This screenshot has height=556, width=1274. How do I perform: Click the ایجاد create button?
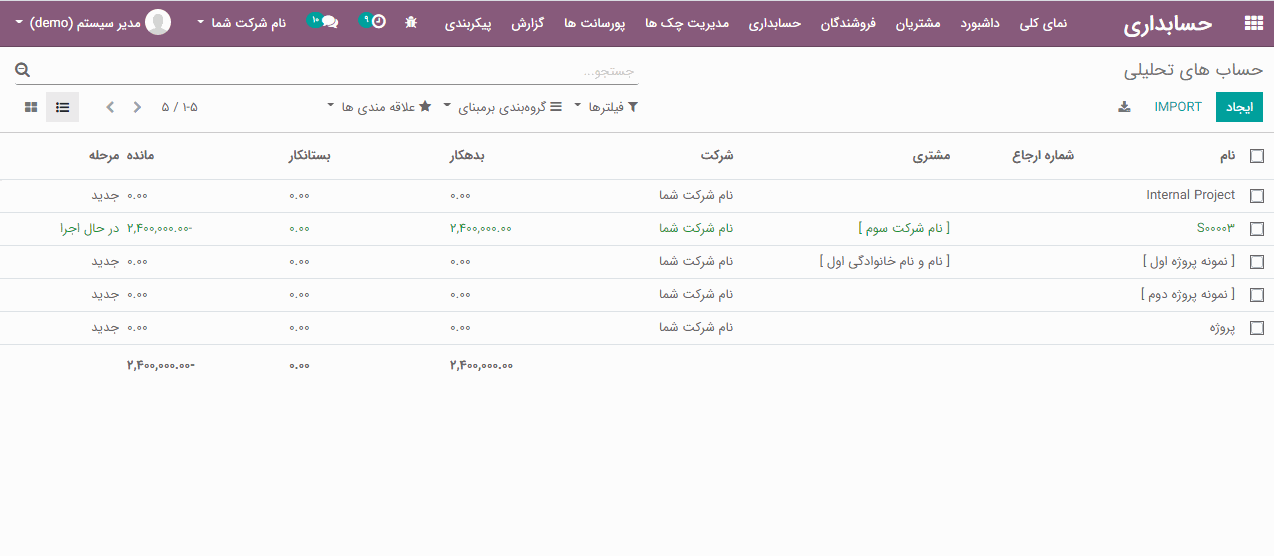click(x=1240, y=107)
